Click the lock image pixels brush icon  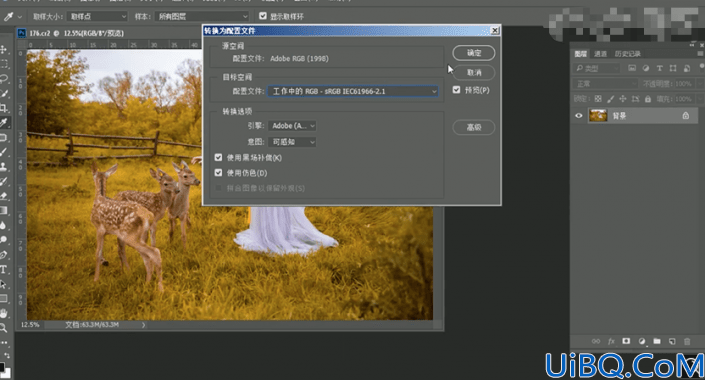tap(611, 98)
